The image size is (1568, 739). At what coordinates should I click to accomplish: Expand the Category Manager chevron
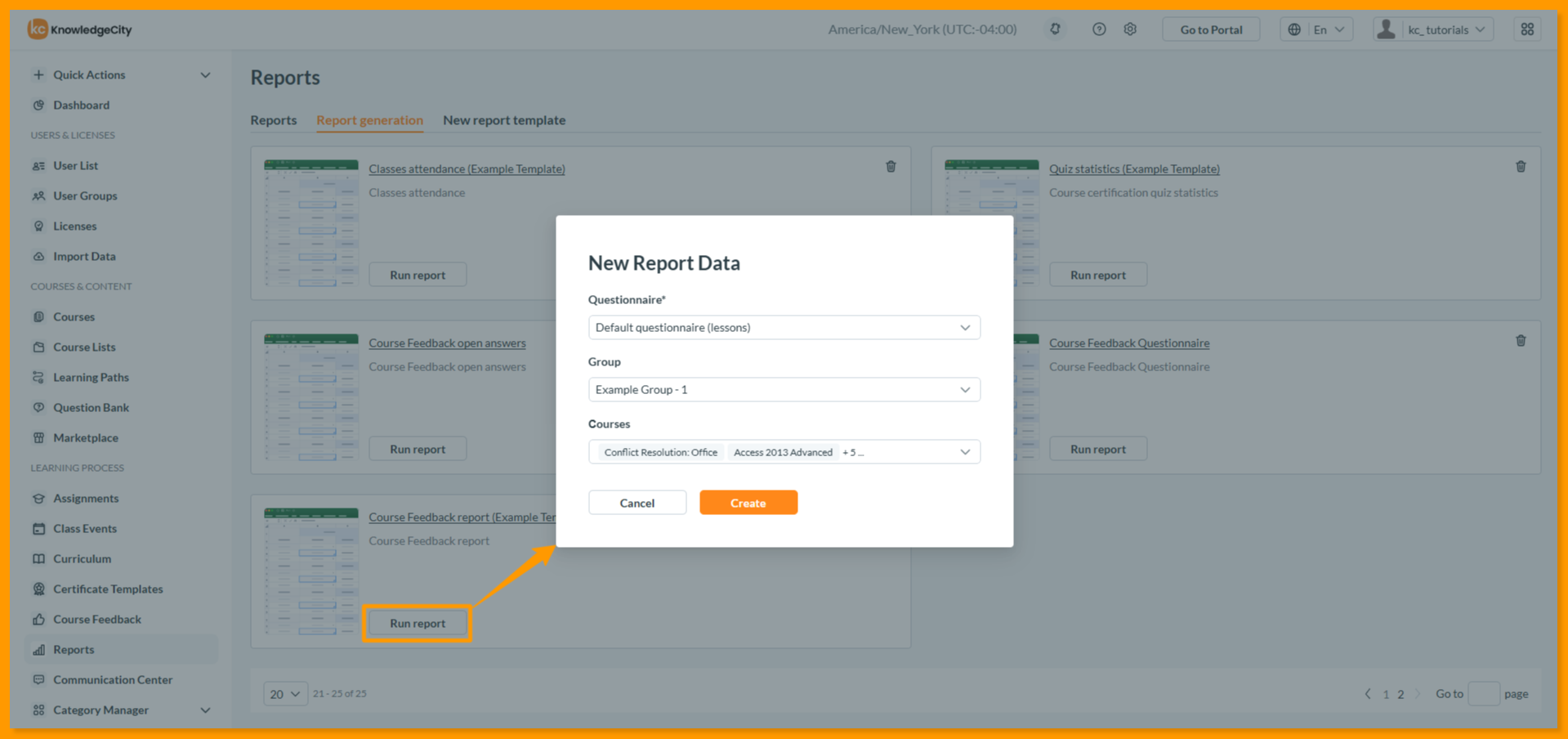pos(205,710)
